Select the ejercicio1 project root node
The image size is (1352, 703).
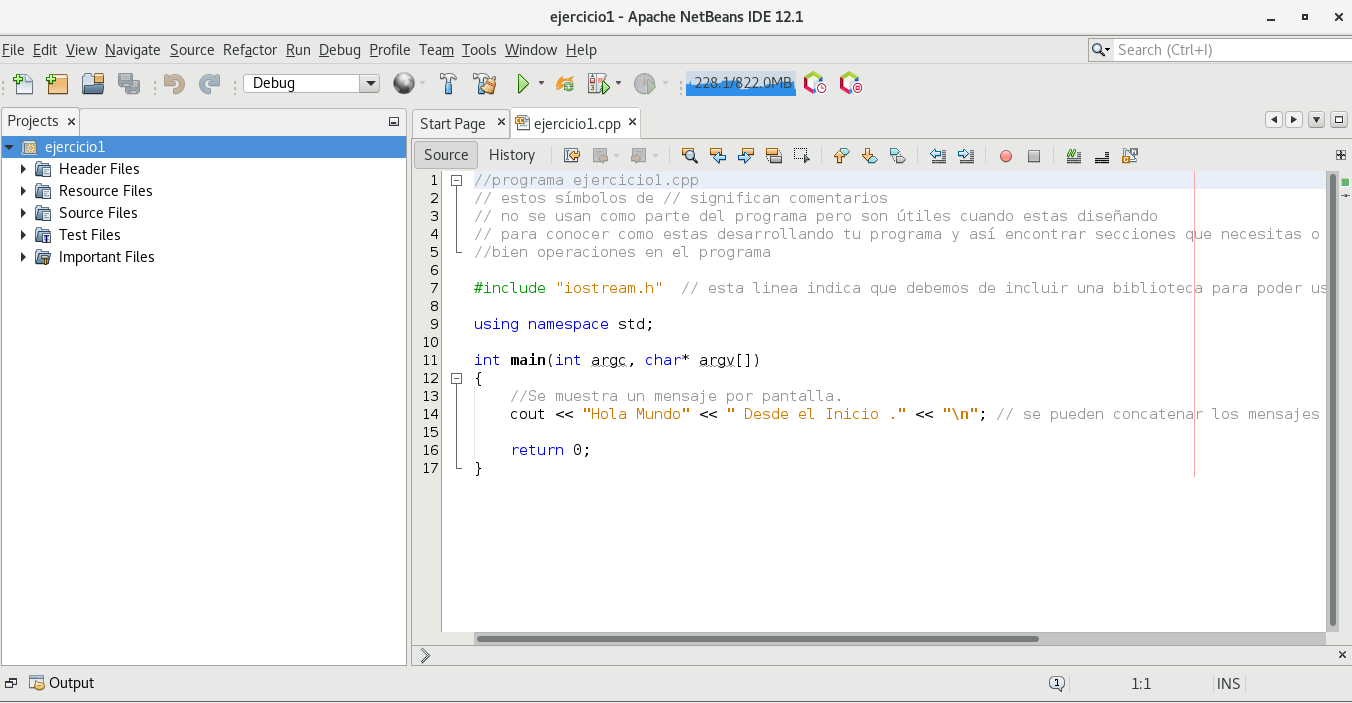pyautogui.click(x=74, y=147)
